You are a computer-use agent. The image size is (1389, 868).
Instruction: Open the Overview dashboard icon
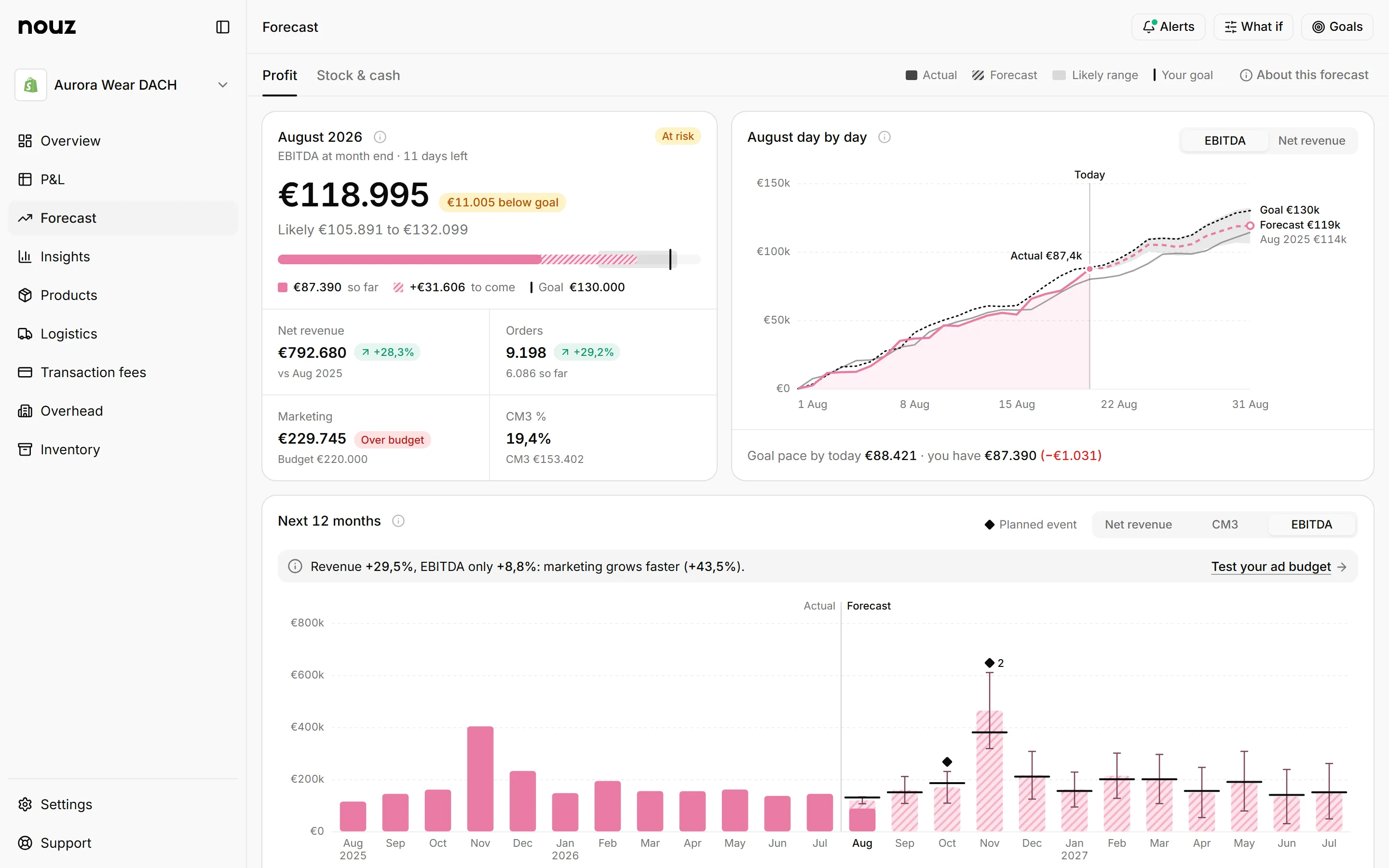[25, 141]
